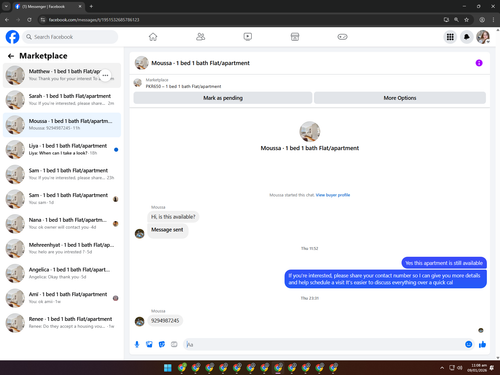500x375 pixels.
Task: Open the apps grid menu icon
Action: (x=450, y=37)
